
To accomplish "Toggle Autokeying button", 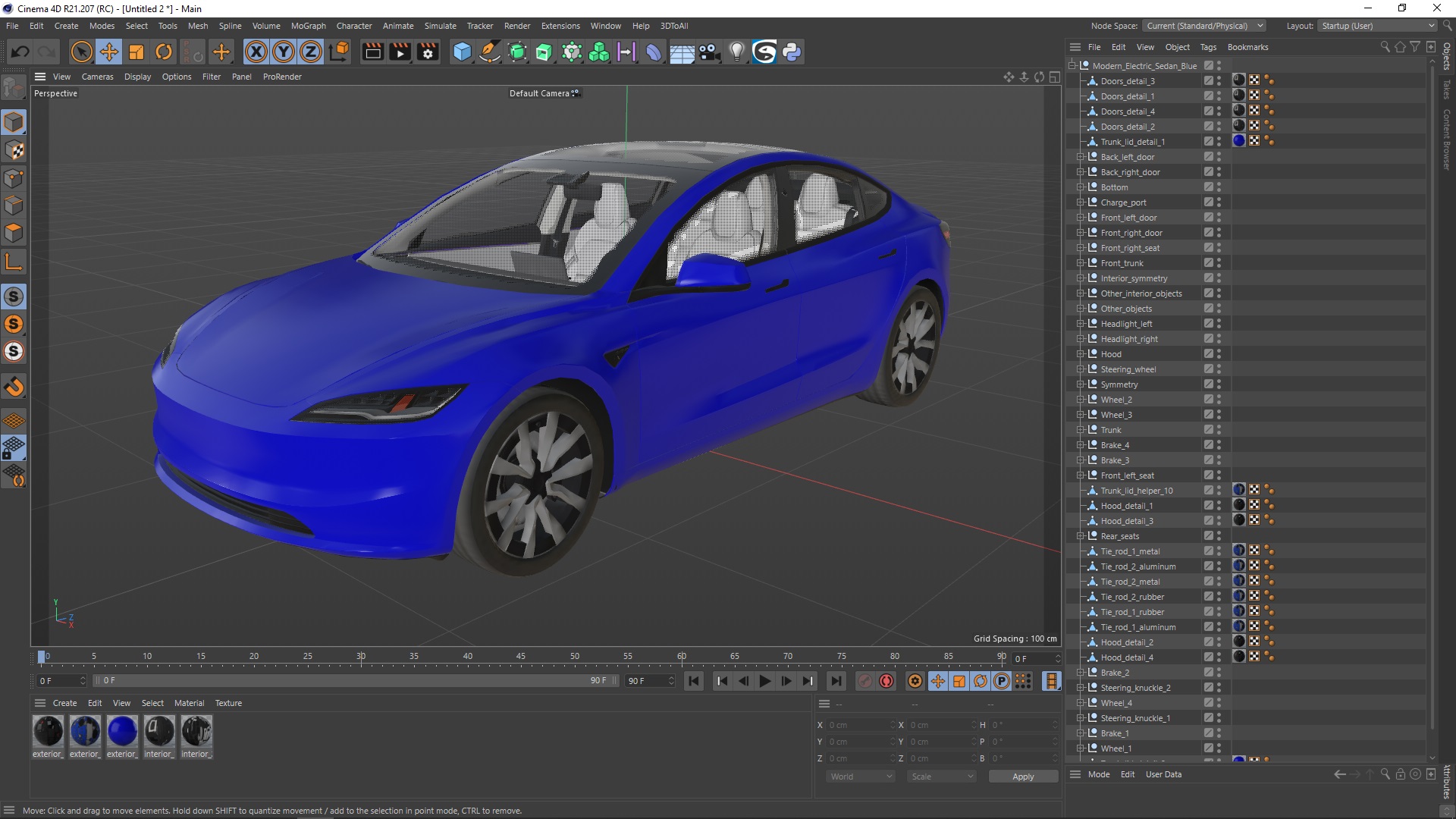I will pyautogui.click(x=886, y=681).
